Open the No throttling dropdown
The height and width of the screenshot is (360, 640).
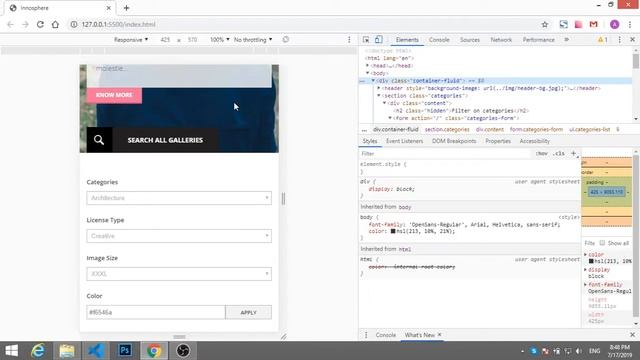click(253, 40)
